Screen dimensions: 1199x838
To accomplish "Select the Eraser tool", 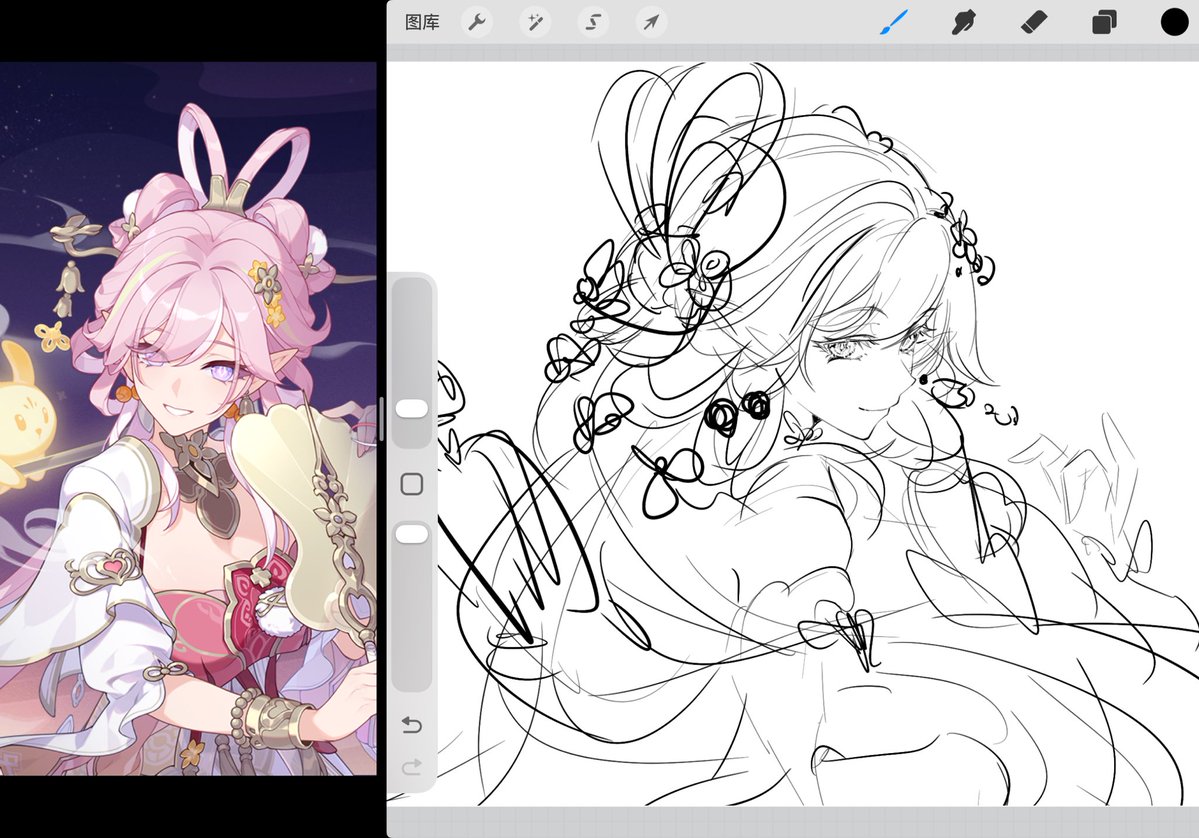I will 1034,22.
